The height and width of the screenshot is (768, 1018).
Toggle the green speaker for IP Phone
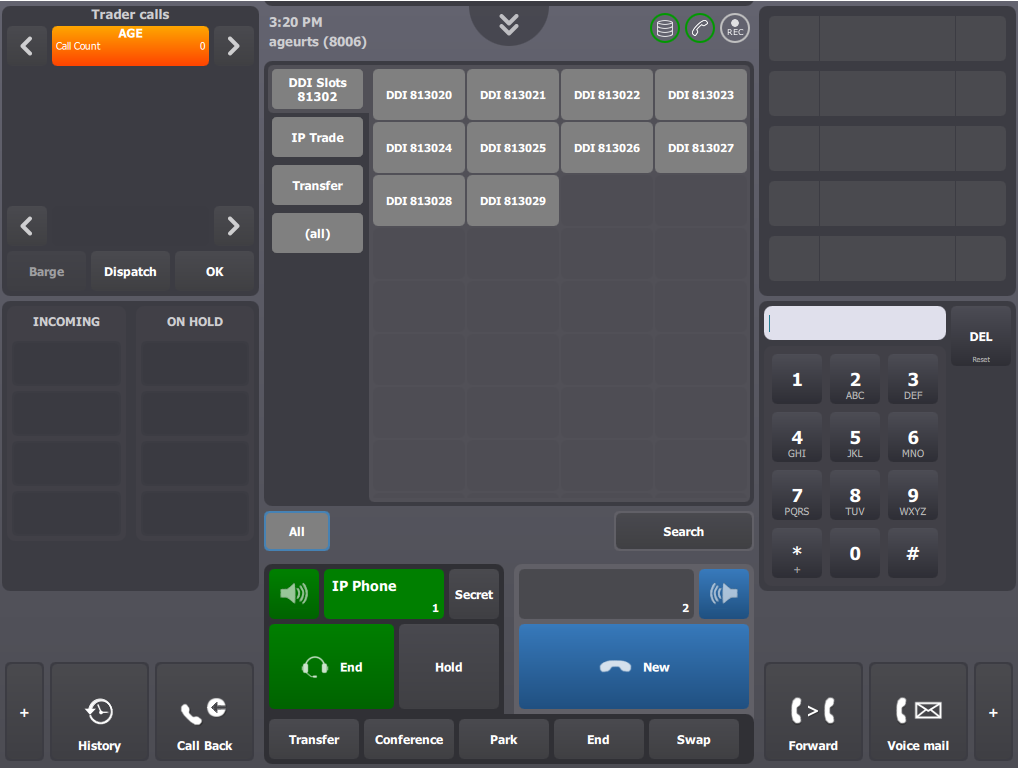point(294,593)
